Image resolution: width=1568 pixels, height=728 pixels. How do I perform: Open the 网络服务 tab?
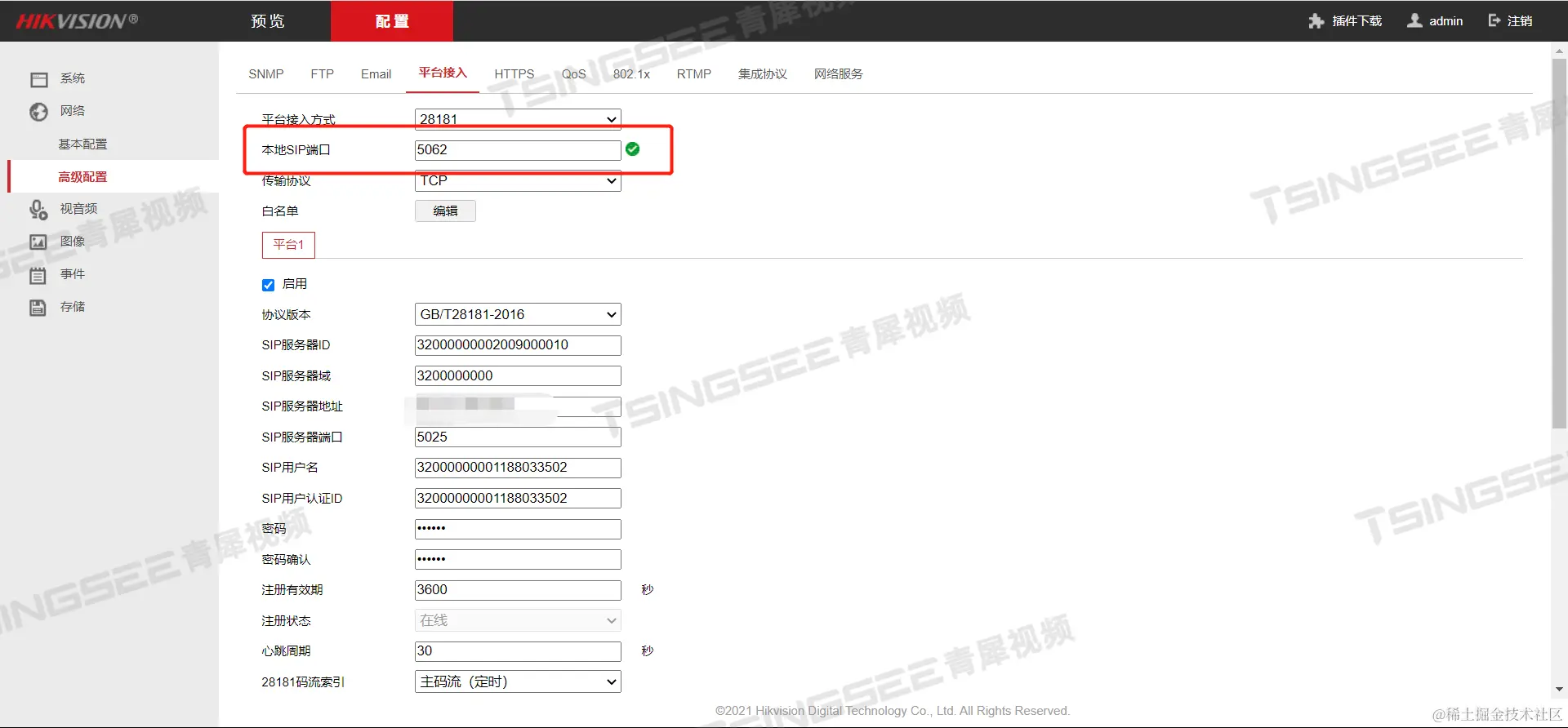839,74
